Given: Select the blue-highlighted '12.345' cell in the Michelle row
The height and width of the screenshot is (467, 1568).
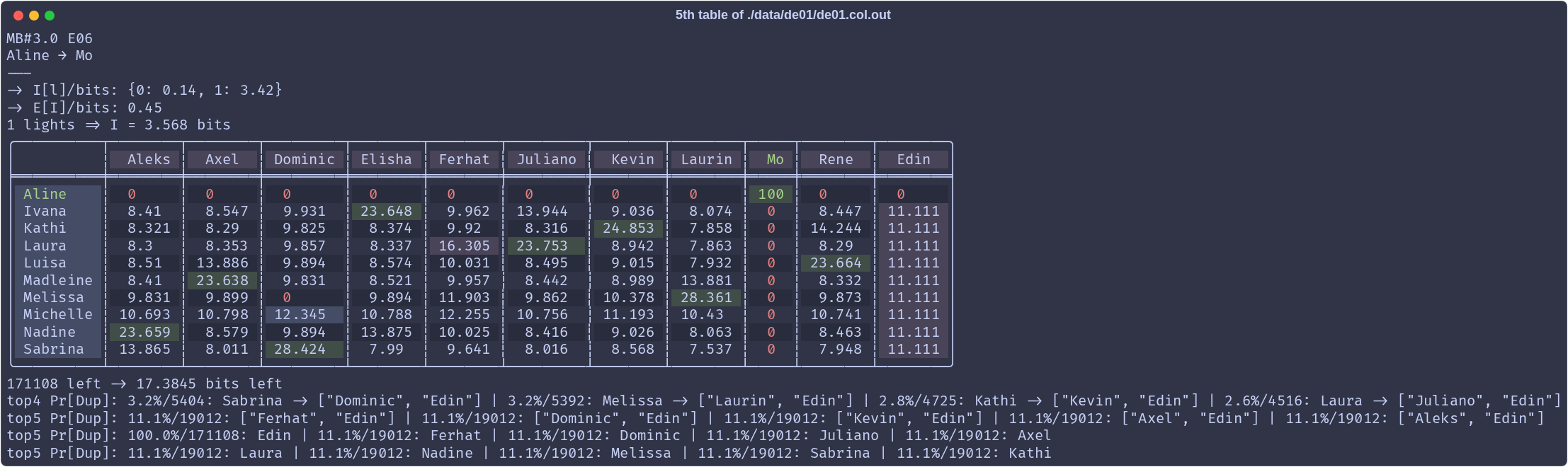Looking at the screenshot, I should 305,314.
